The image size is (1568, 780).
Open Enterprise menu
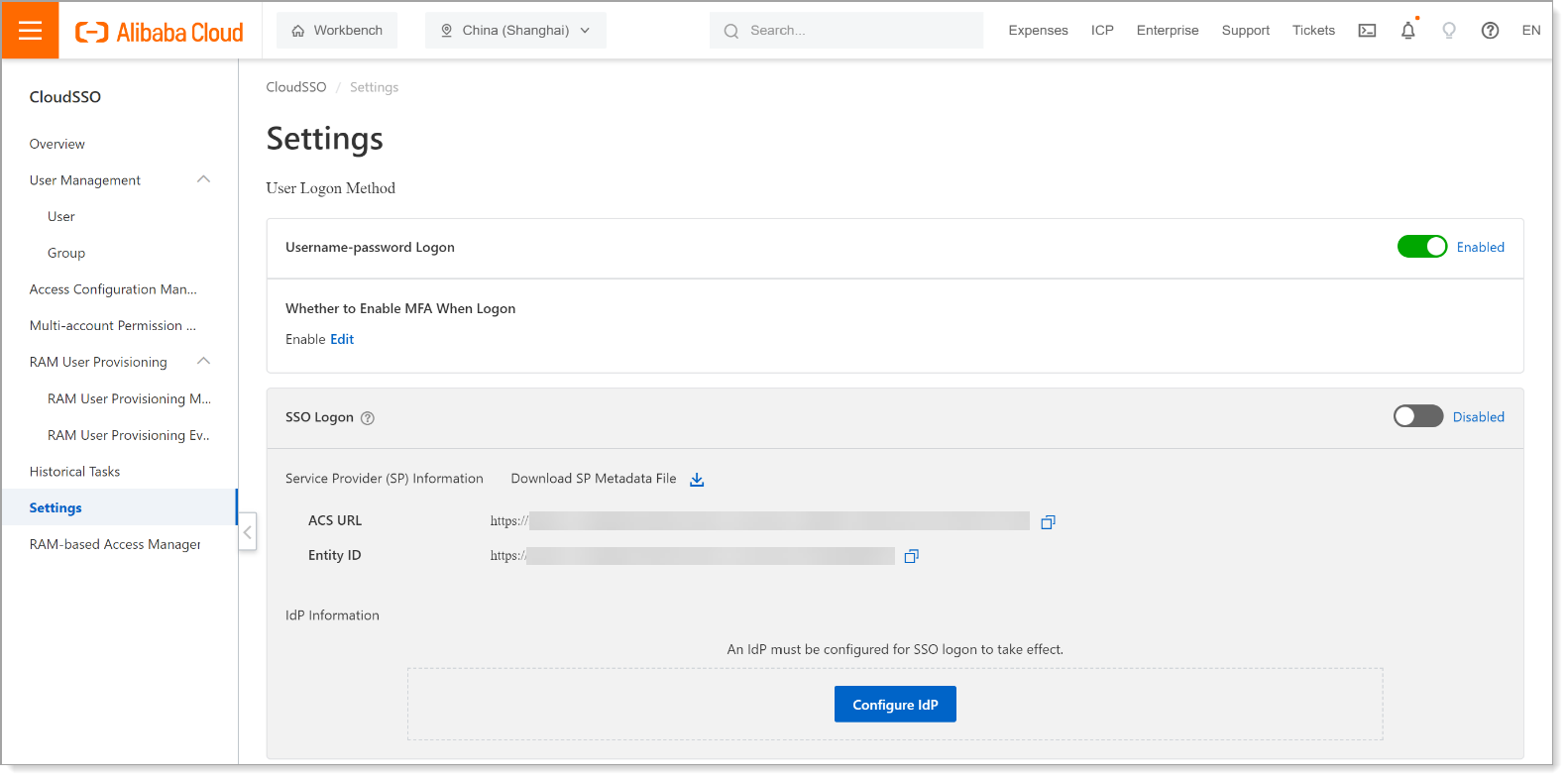click(x=1168, y=31)
